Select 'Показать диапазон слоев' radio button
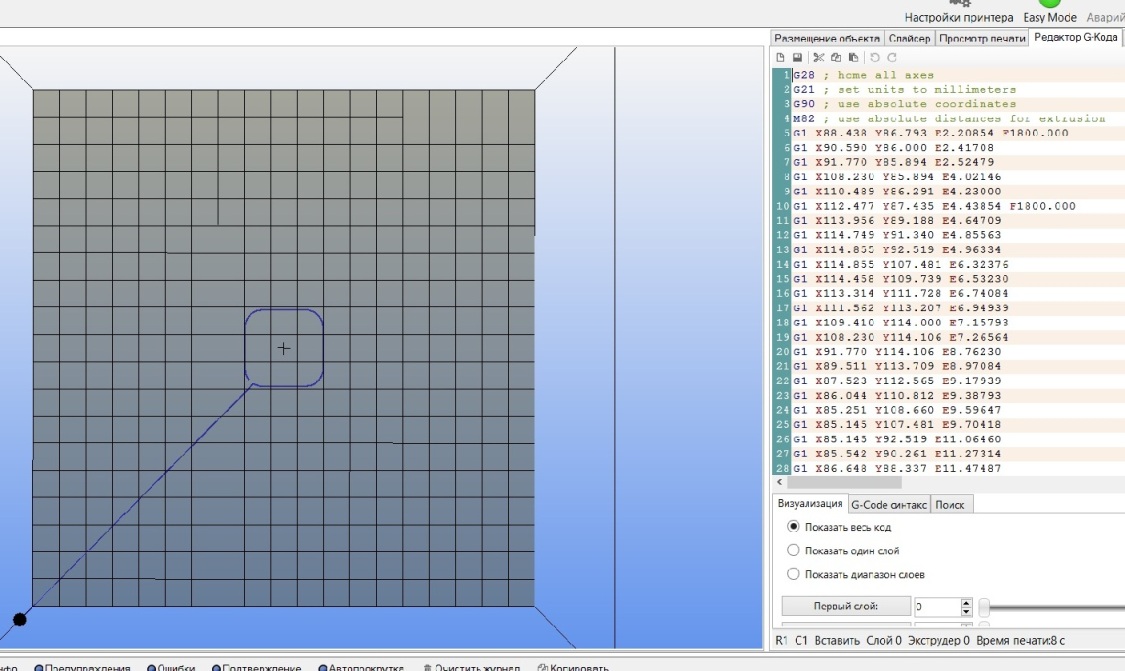 tap(794, 574)
